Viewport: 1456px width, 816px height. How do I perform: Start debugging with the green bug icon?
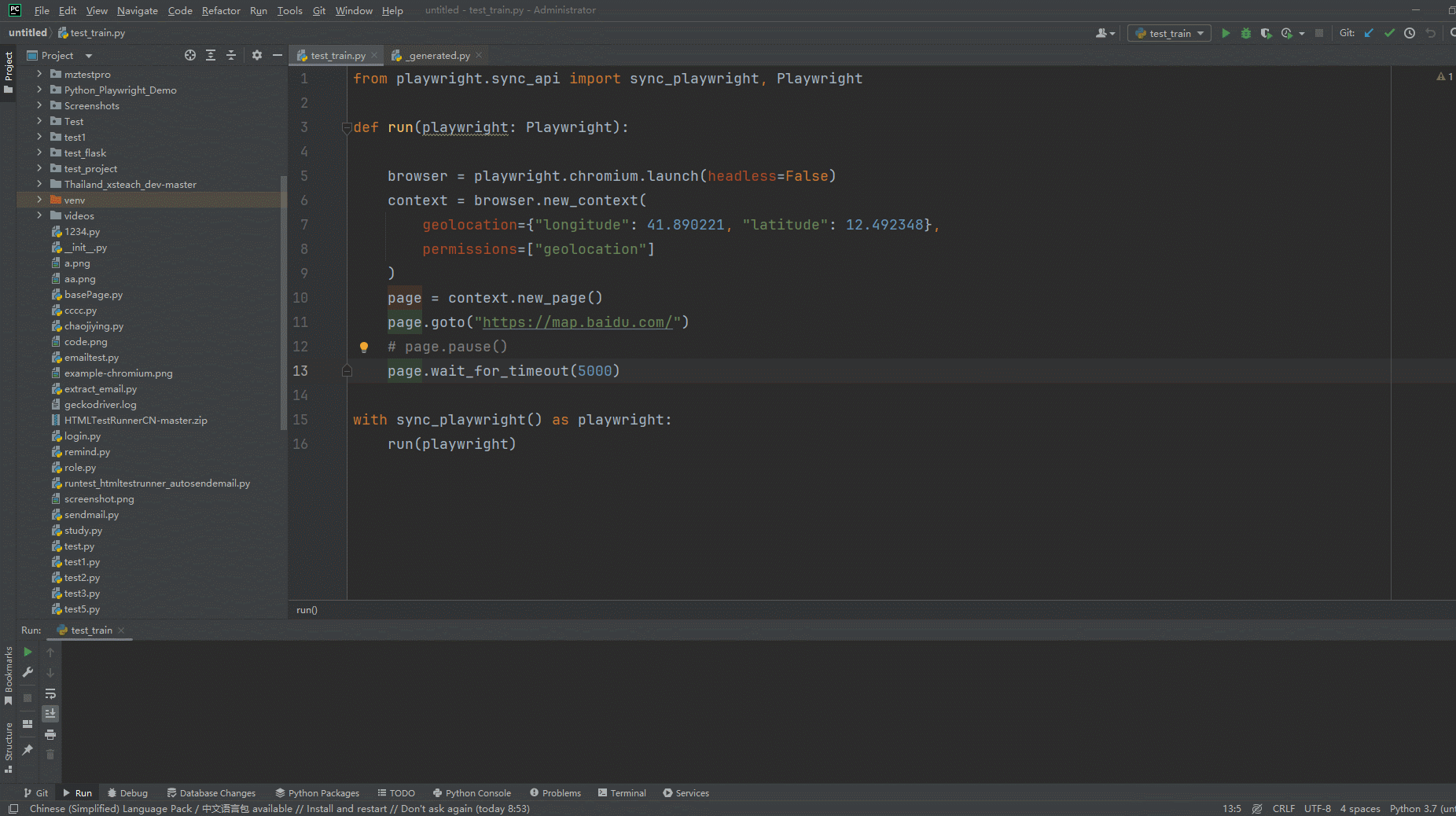click(1246, 33)
